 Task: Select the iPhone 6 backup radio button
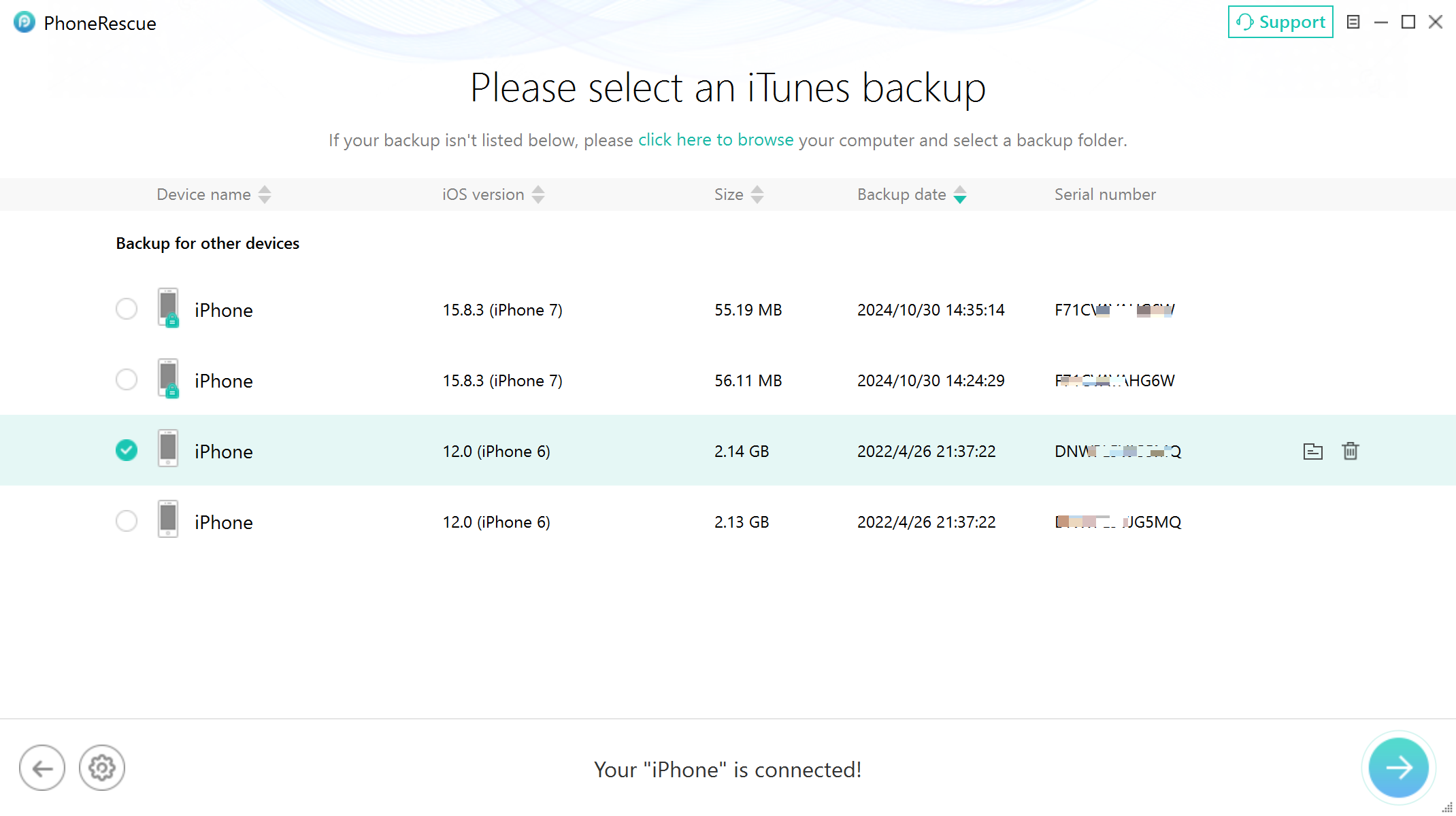click(126, 450)
